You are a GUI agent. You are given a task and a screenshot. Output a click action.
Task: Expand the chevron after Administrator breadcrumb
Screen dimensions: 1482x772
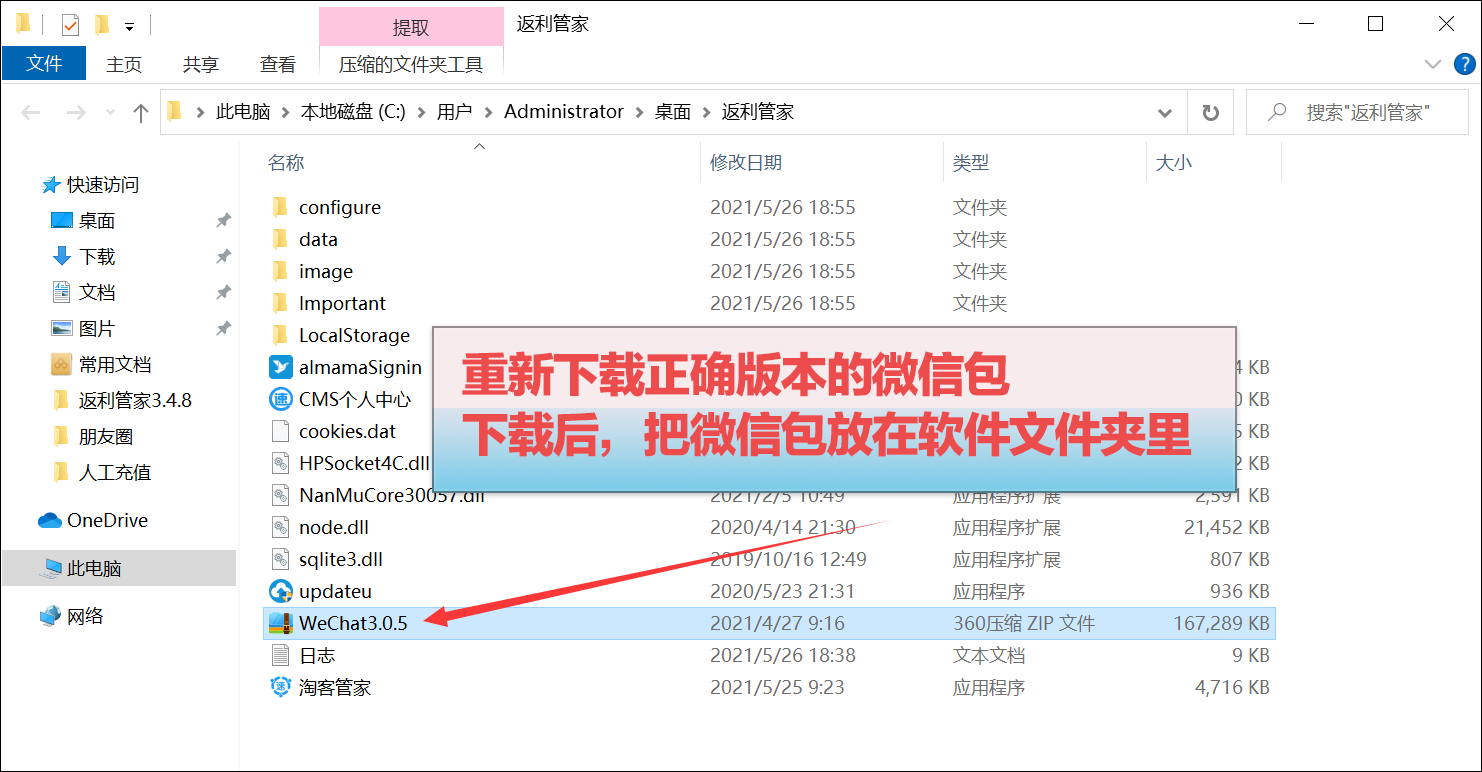(640, 112)
